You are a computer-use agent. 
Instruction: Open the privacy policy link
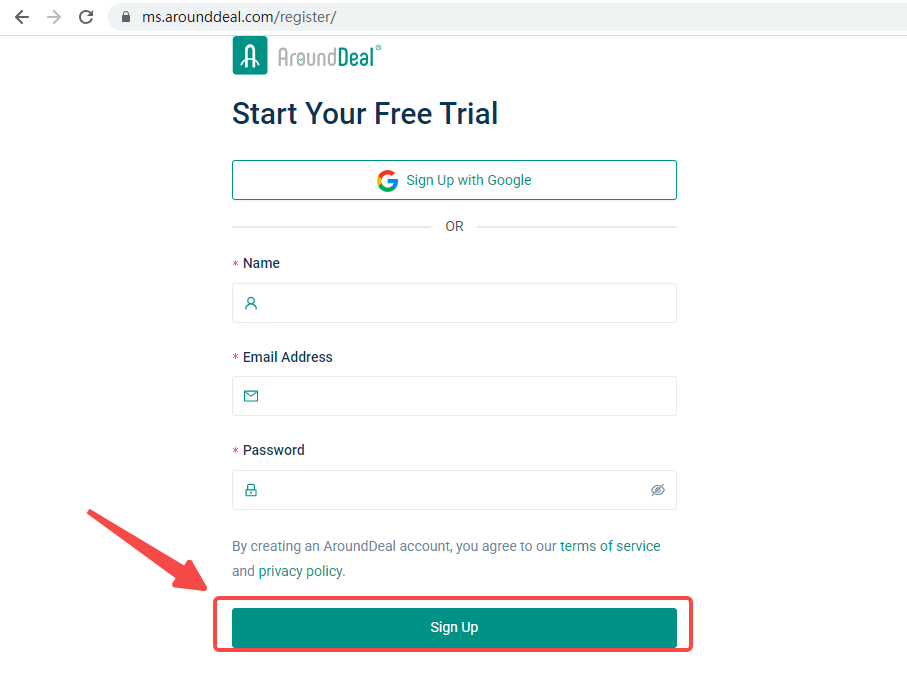pos(300,571)
